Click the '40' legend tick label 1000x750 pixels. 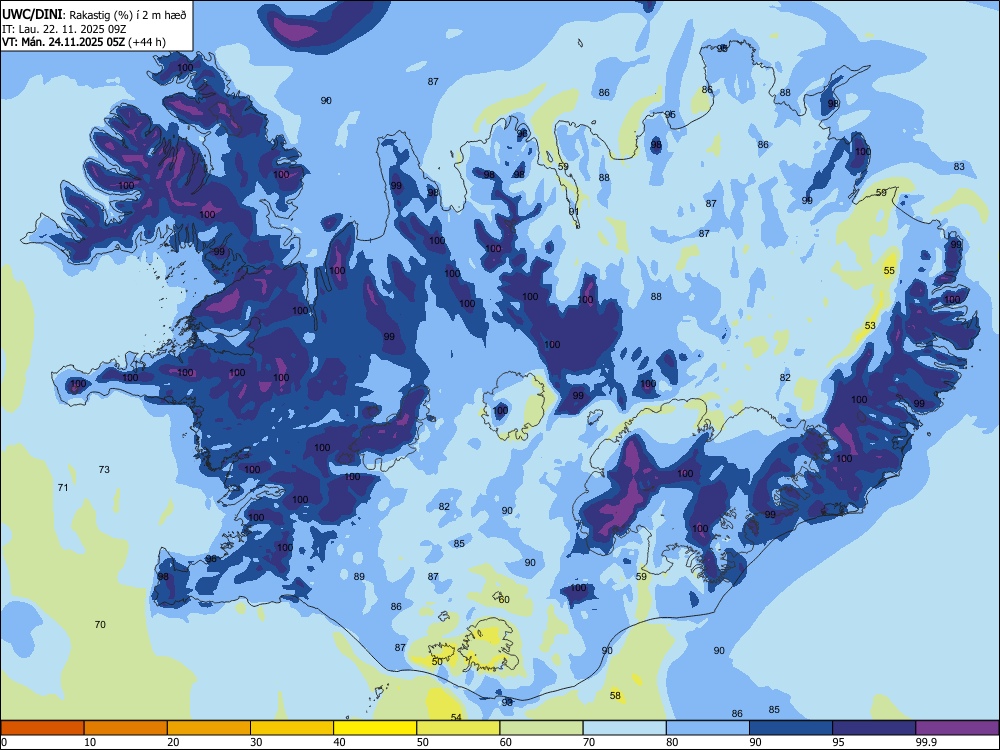tap(339, 742)
